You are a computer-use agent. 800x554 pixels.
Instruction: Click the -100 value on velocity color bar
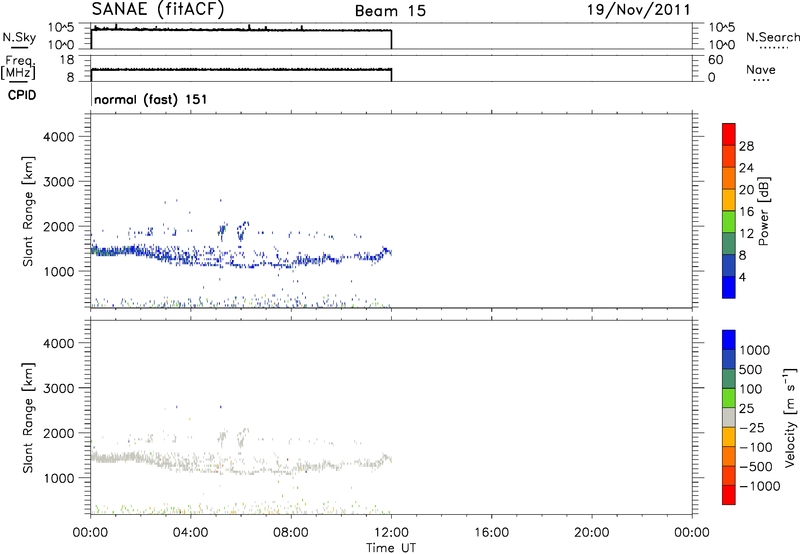point(755,447)
